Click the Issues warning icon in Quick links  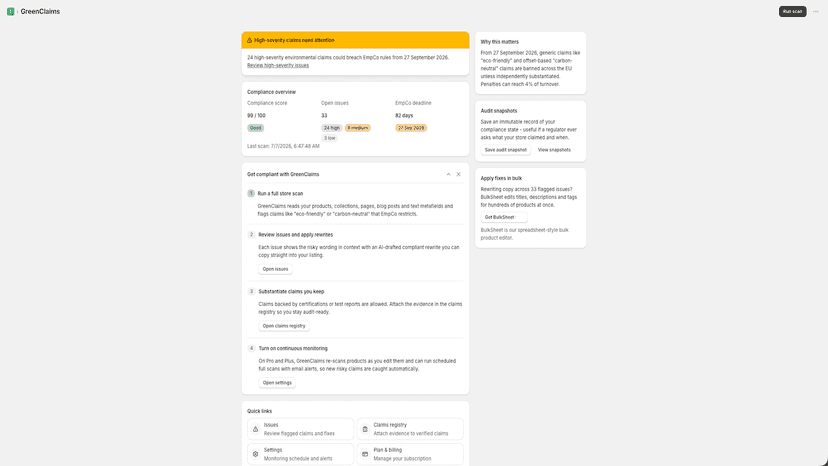click(x=256, y=429)
